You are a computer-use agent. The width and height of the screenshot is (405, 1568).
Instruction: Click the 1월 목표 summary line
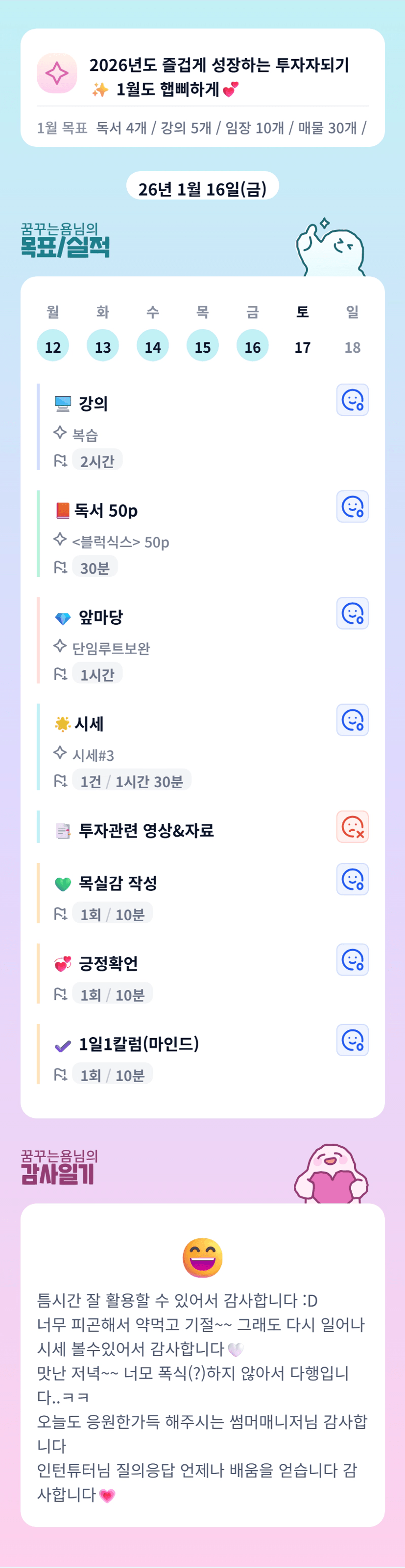pyautogui.click(x=201, y=128)
